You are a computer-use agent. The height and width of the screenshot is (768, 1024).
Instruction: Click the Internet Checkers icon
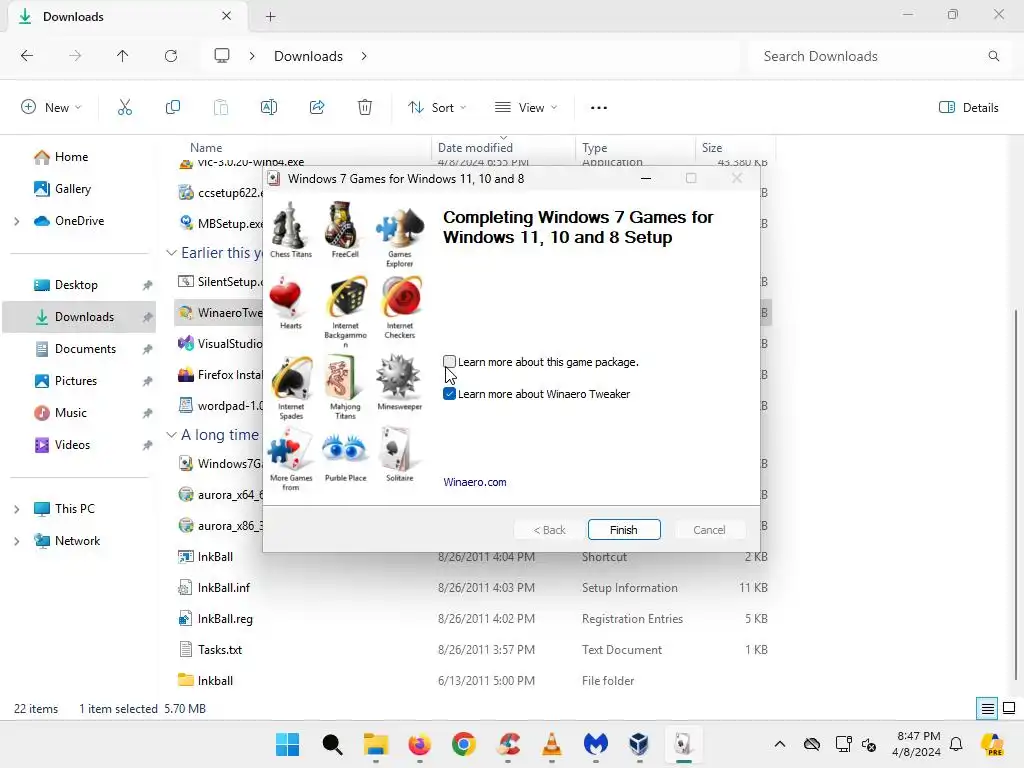click(x=400, y=297)
